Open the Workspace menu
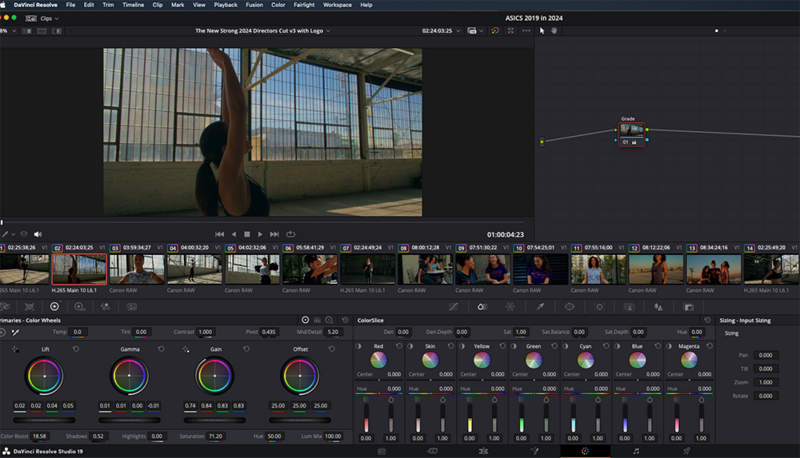 point(337,5)
